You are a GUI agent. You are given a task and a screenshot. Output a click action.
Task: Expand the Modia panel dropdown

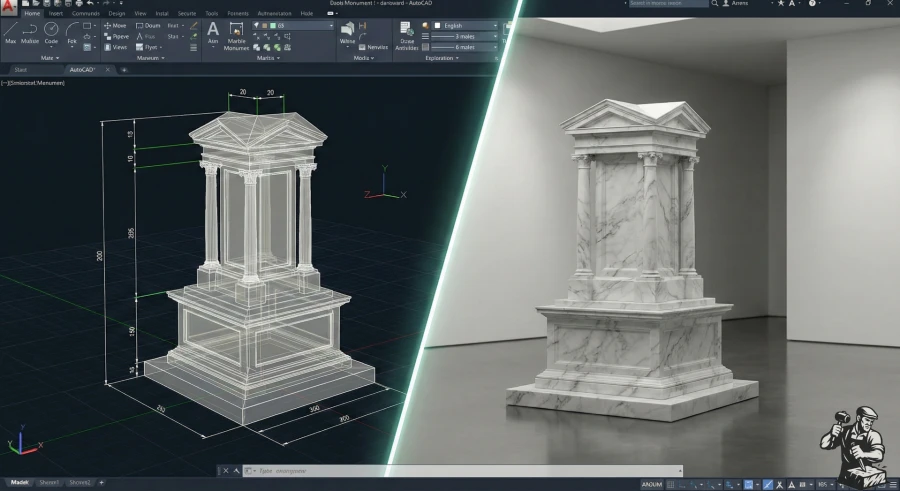coord(363,58)
